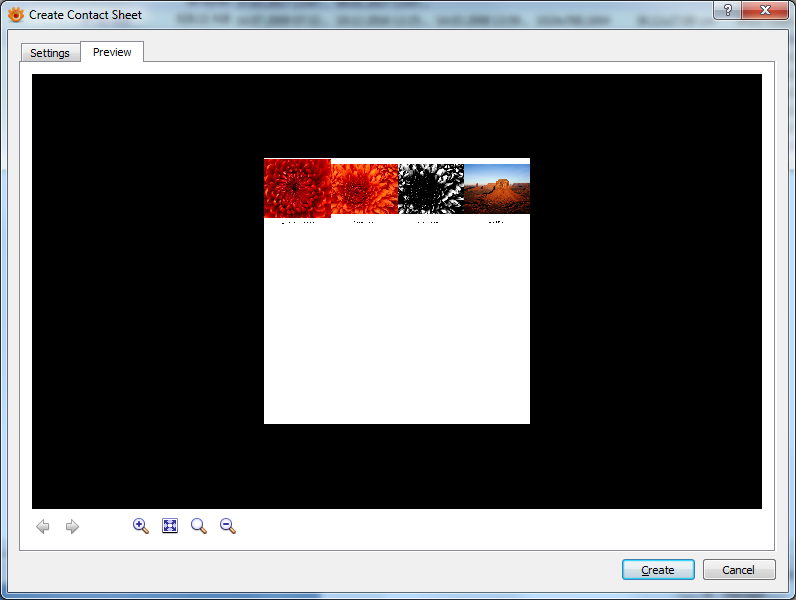The height and width of the screenshot is (600, 796).
Task: Click the XnView app icon in title bar
Action: (16, 15)
